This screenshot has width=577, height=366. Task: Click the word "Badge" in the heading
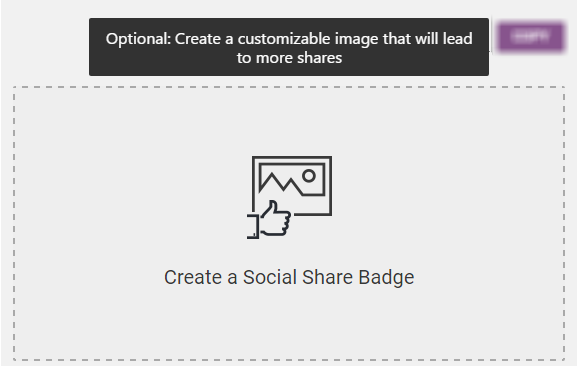pyautogui.click(x=386, y=277)
